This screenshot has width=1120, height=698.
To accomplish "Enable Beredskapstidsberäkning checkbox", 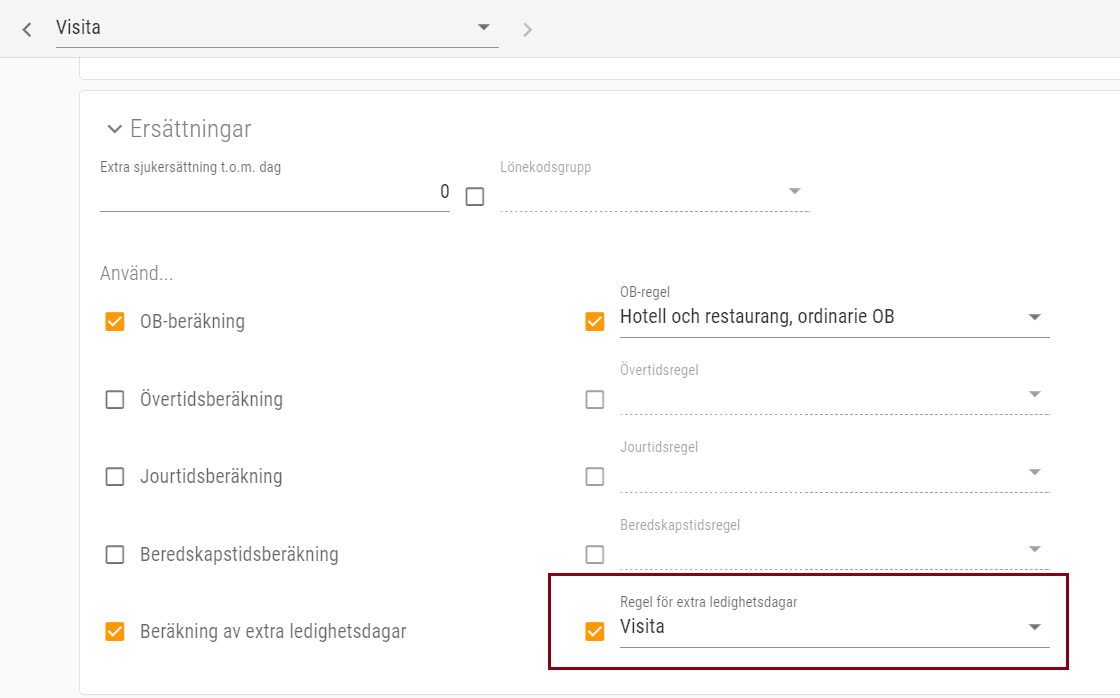I will [115, 554].
